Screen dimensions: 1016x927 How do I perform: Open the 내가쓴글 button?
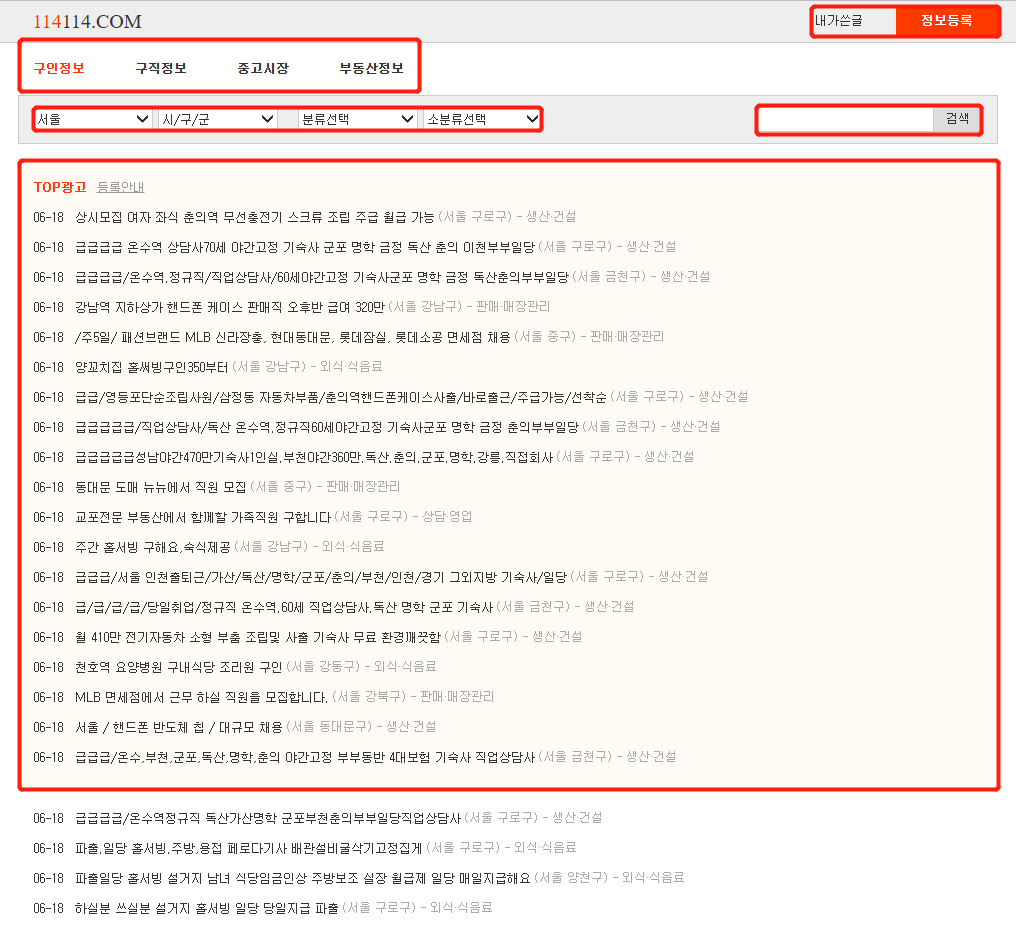pyautogui.click(x=851, y=21)
